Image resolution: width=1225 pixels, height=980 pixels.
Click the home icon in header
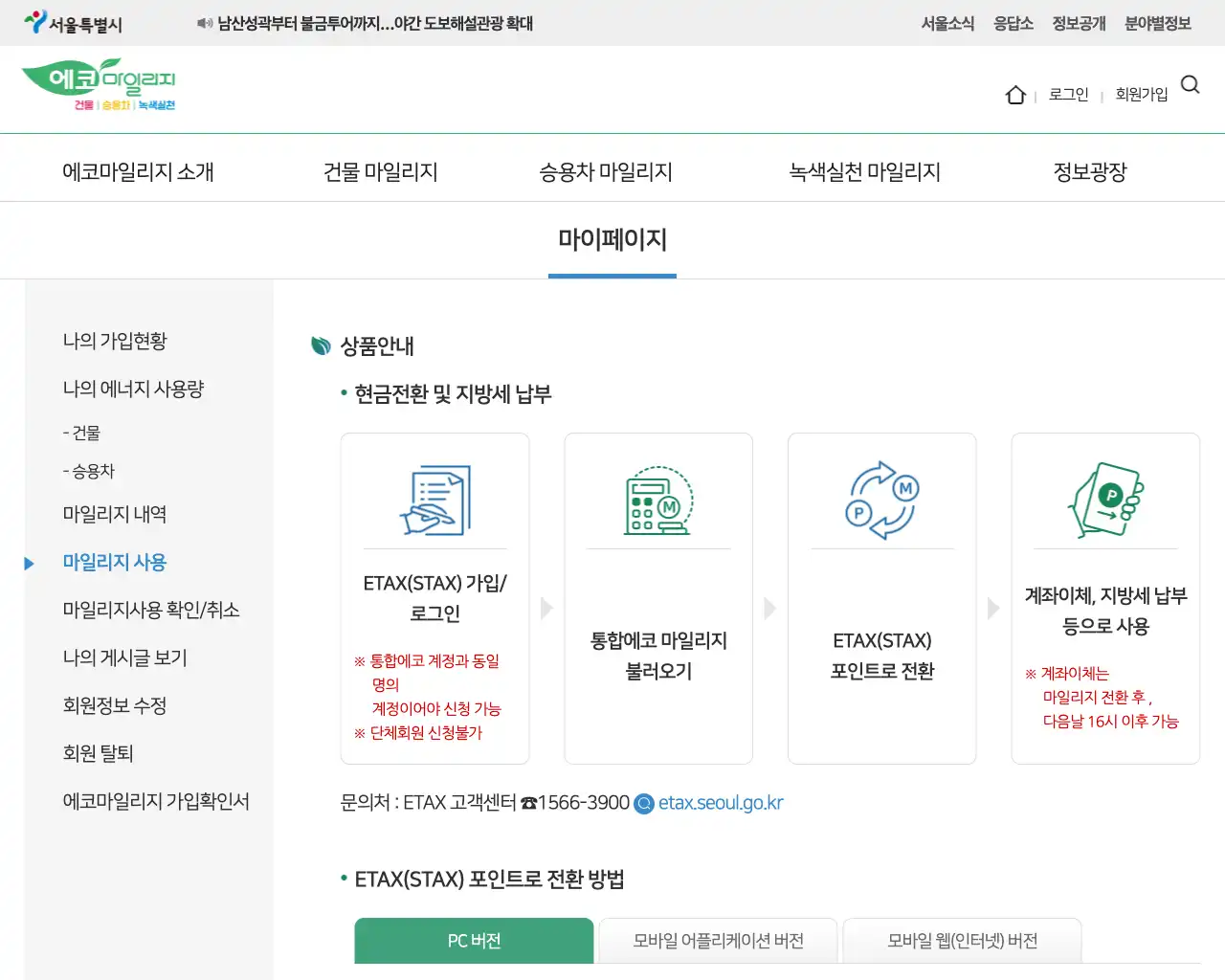tap(1015, 95)
